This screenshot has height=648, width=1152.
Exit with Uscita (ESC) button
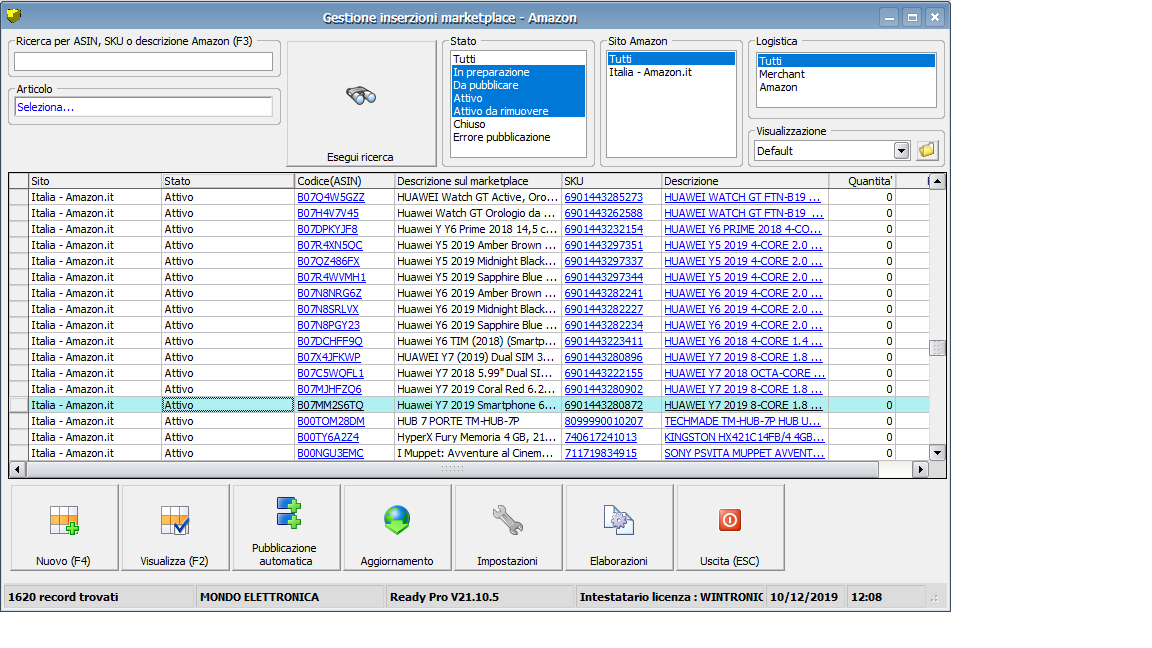[x=730, y=528]
